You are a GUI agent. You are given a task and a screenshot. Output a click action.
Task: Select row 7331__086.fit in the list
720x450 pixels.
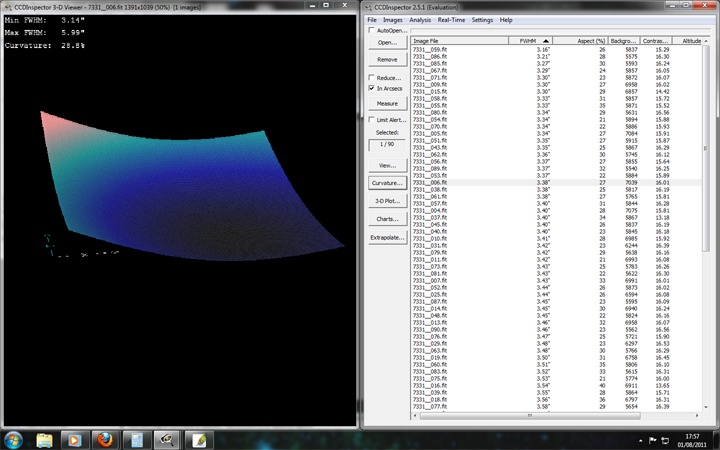pos(556,56)
